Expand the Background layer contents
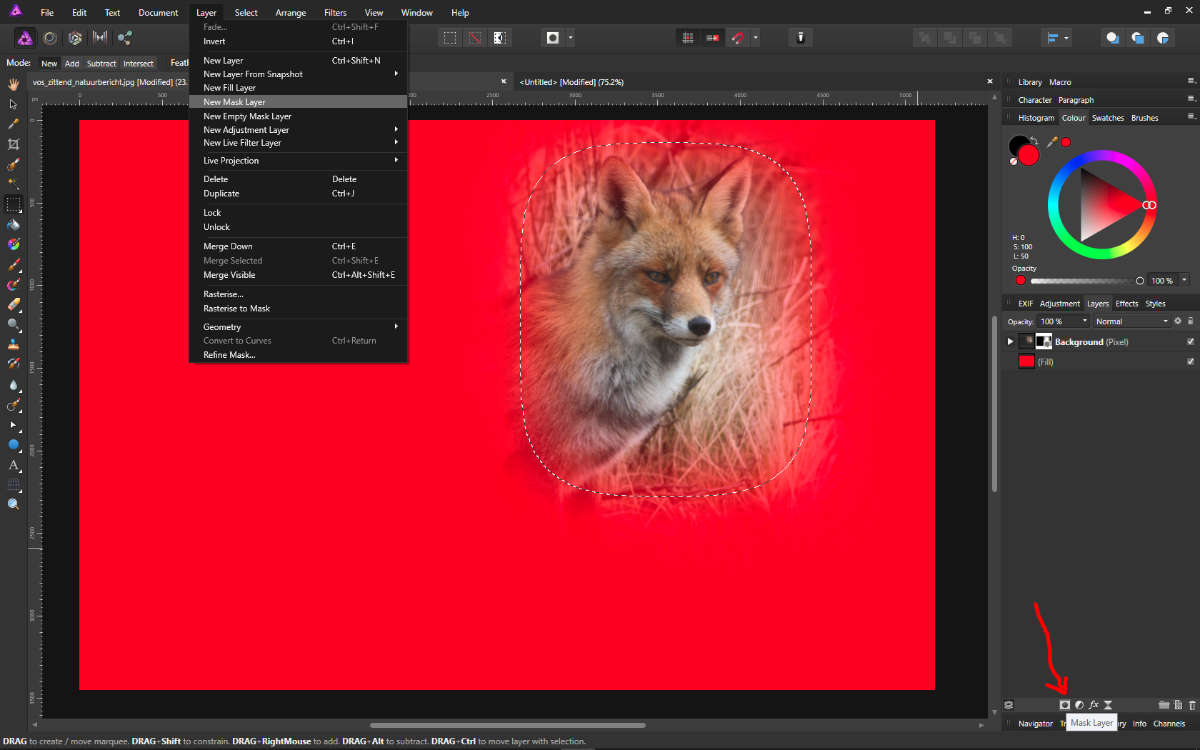This screenshot has width=1200, height=750. pyautogui.click(x=1009, y=341)
